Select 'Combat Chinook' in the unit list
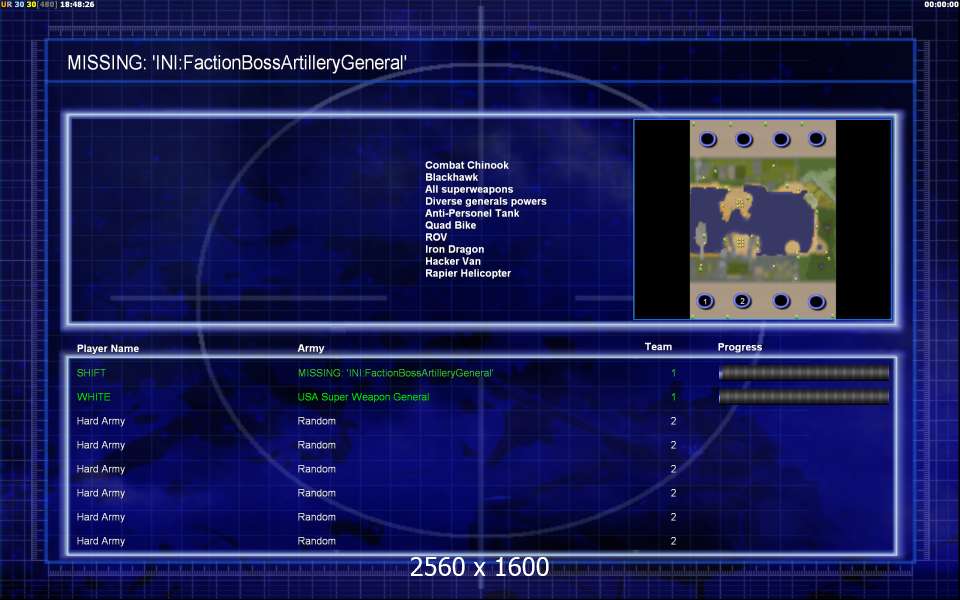960x600 pixels. pyautogui.click(x=467, y=165)
